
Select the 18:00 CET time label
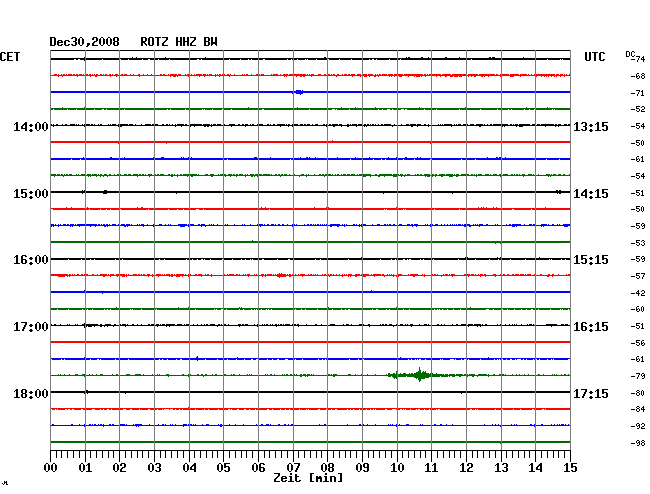[x=31, y=393]
